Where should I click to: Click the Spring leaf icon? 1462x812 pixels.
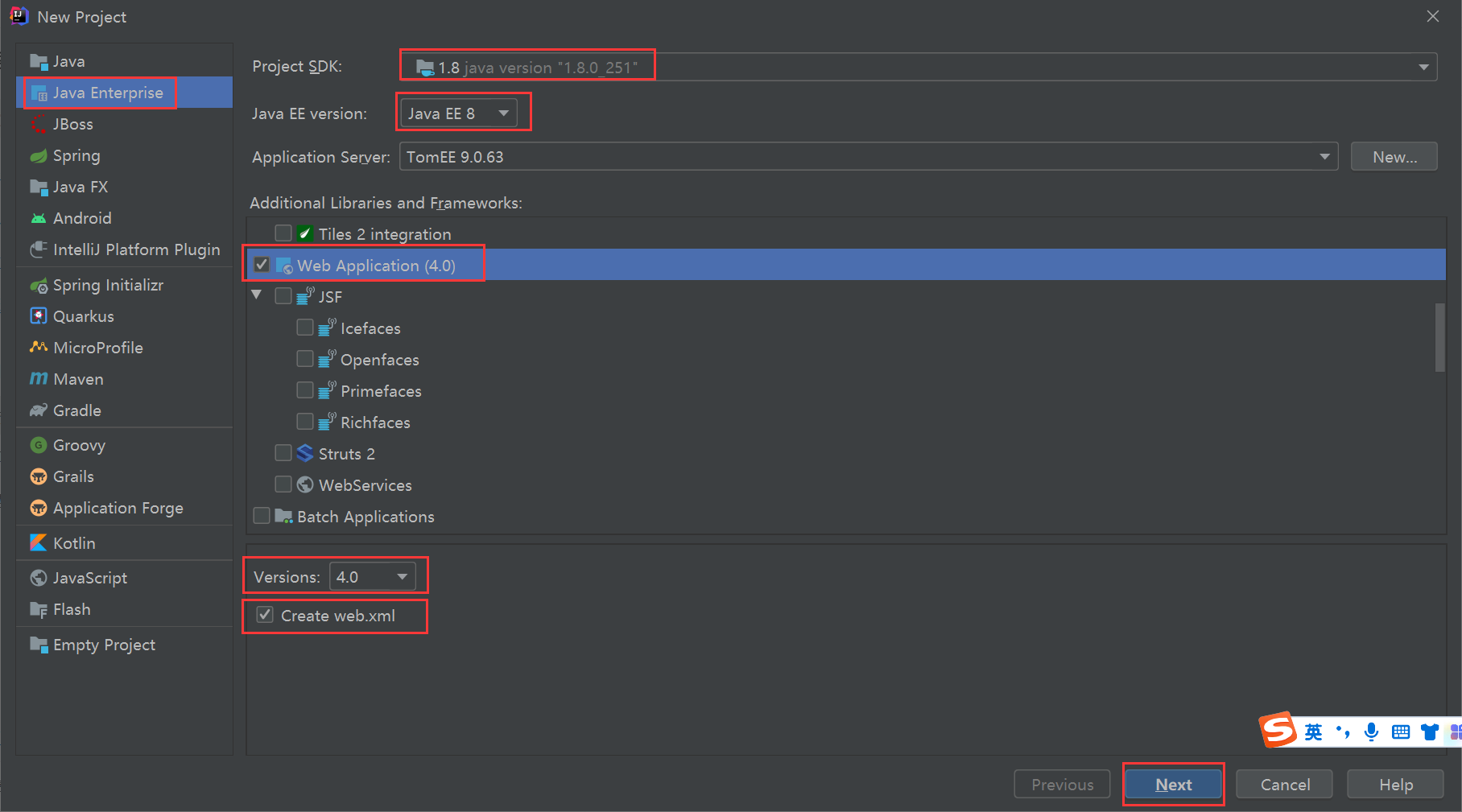[39, 156]
